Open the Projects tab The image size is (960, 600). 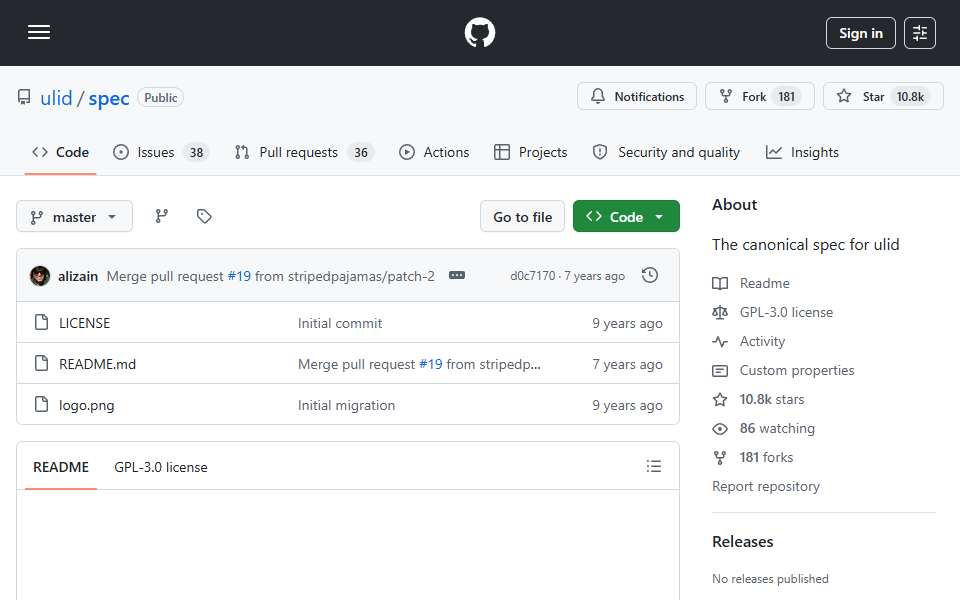531,152
